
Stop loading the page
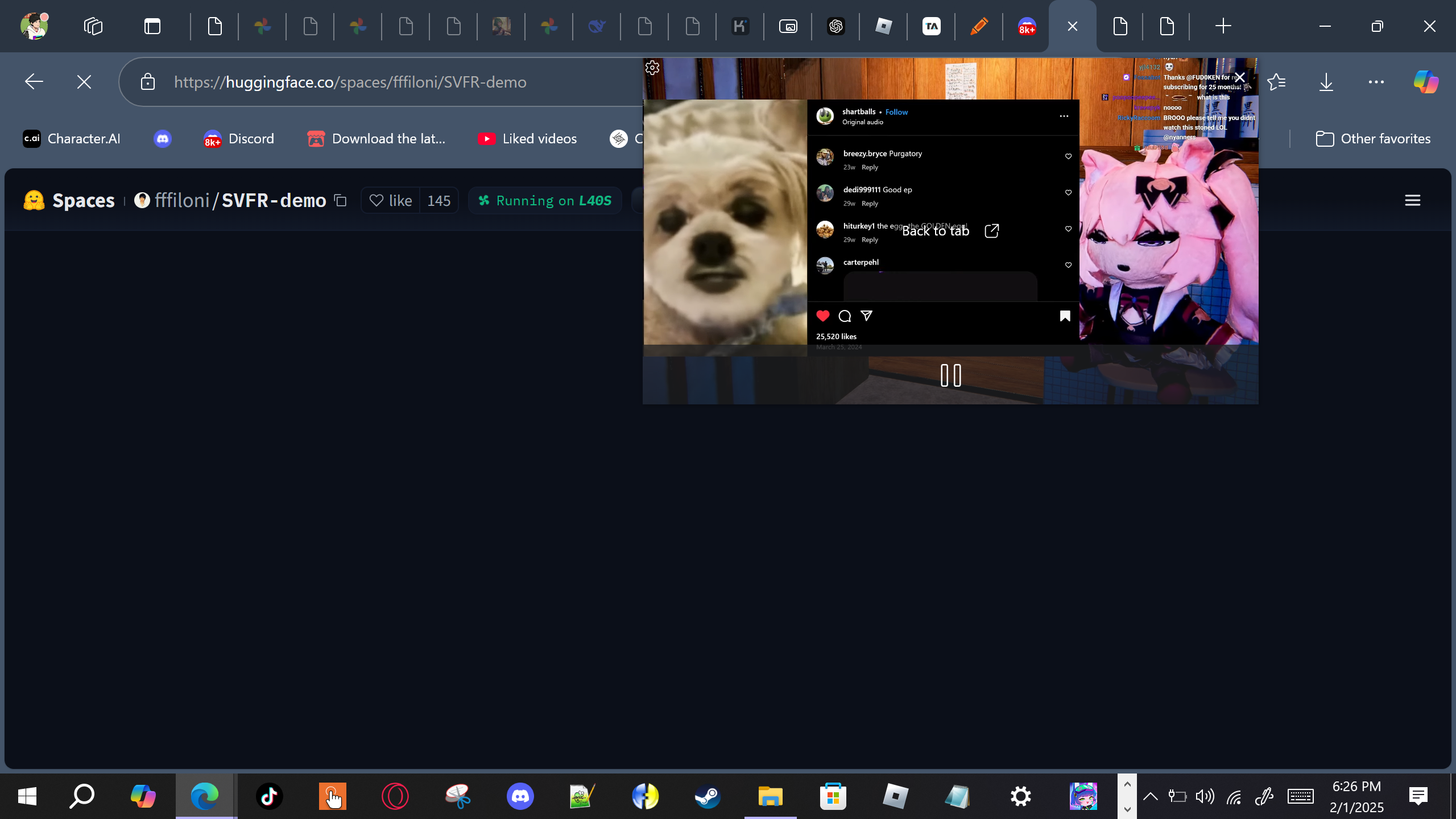coord(84,82)
